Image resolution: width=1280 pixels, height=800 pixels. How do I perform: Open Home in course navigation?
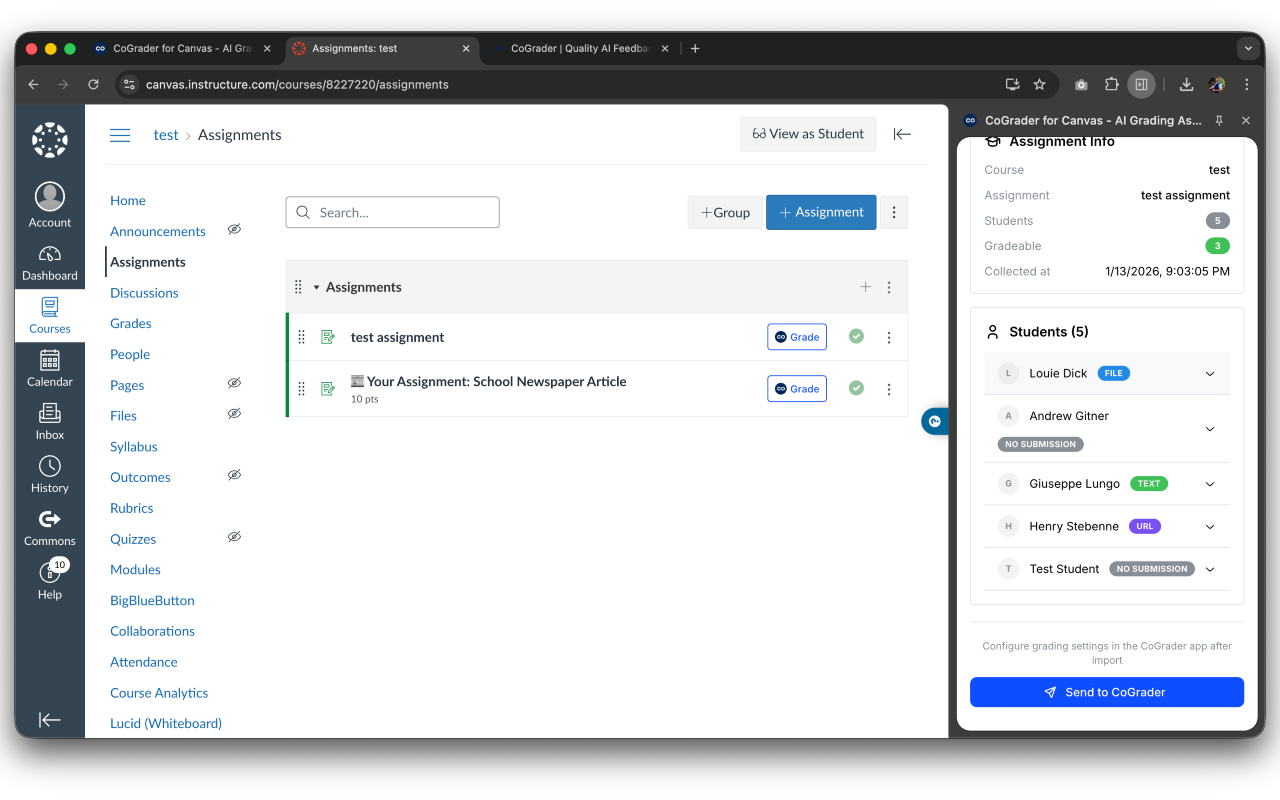[128, 200]
